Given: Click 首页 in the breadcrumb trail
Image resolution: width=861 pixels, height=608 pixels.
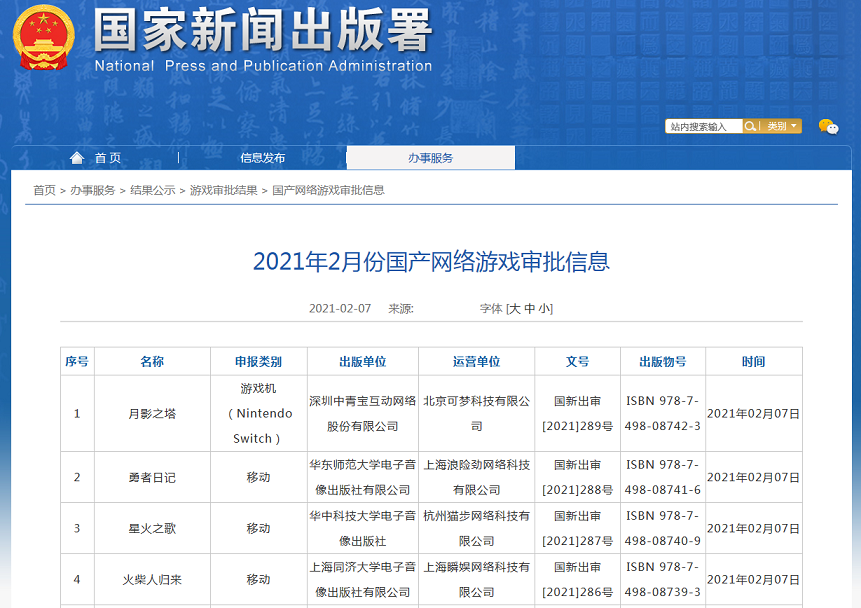Looking at the screenshot, I should pos(44,190).
